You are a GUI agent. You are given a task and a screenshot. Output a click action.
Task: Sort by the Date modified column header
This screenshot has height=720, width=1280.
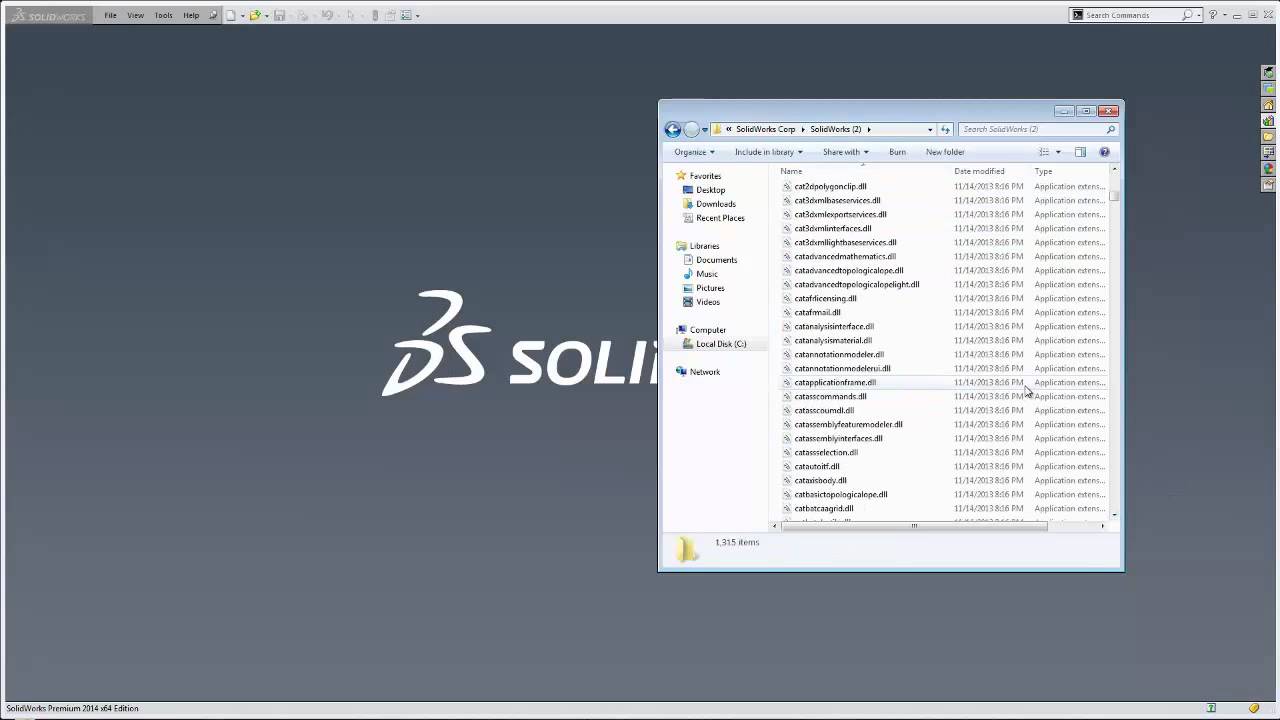point(979,171)
